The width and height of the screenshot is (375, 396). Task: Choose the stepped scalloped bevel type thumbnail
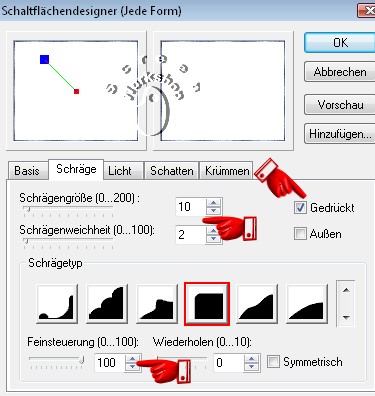coord(107,304)
